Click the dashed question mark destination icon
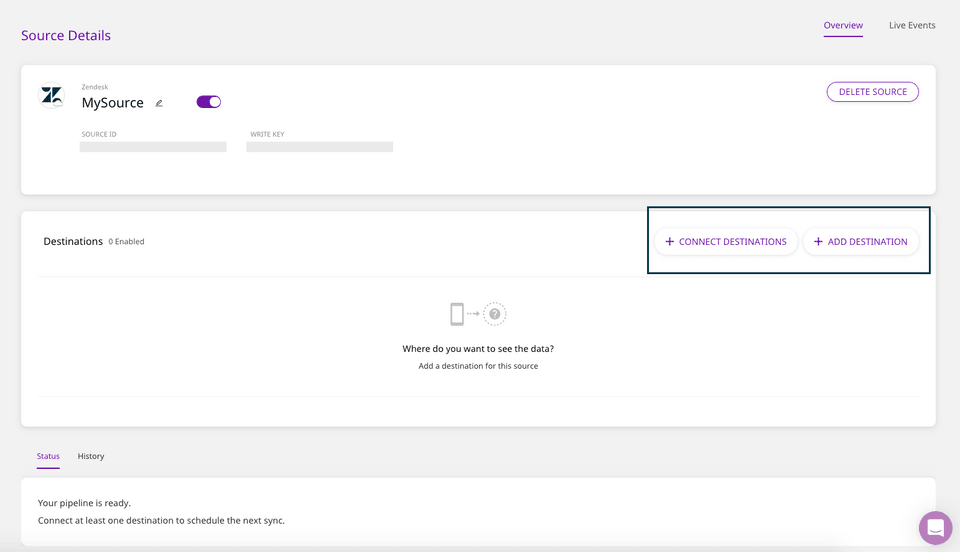The width and height of the screenshot is (960, 552). click(x=495, y=314)
